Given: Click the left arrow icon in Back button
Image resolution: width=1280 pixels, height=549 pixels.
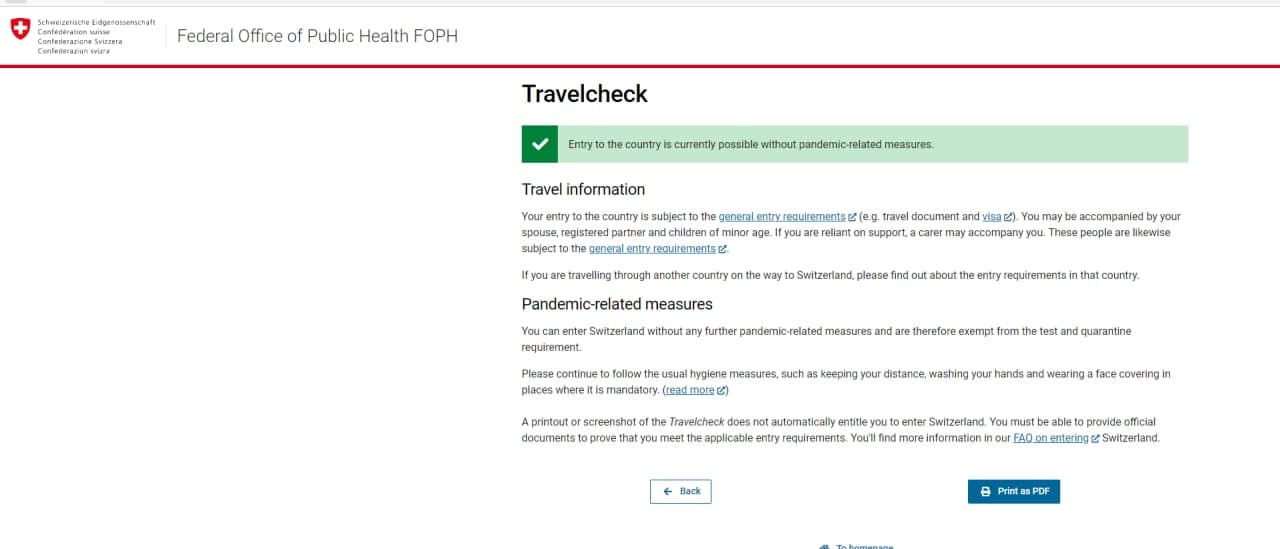Looking at the screenshot, I should coord(667,492).
